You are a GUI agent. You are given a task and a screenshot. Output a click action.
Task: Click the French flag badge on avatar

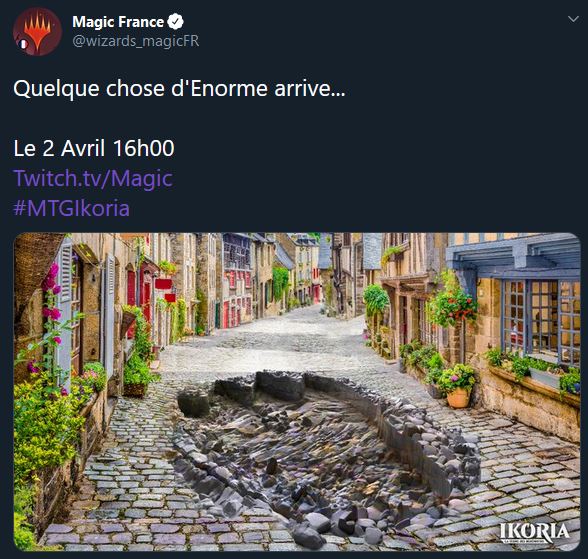(x=24, y=44)
